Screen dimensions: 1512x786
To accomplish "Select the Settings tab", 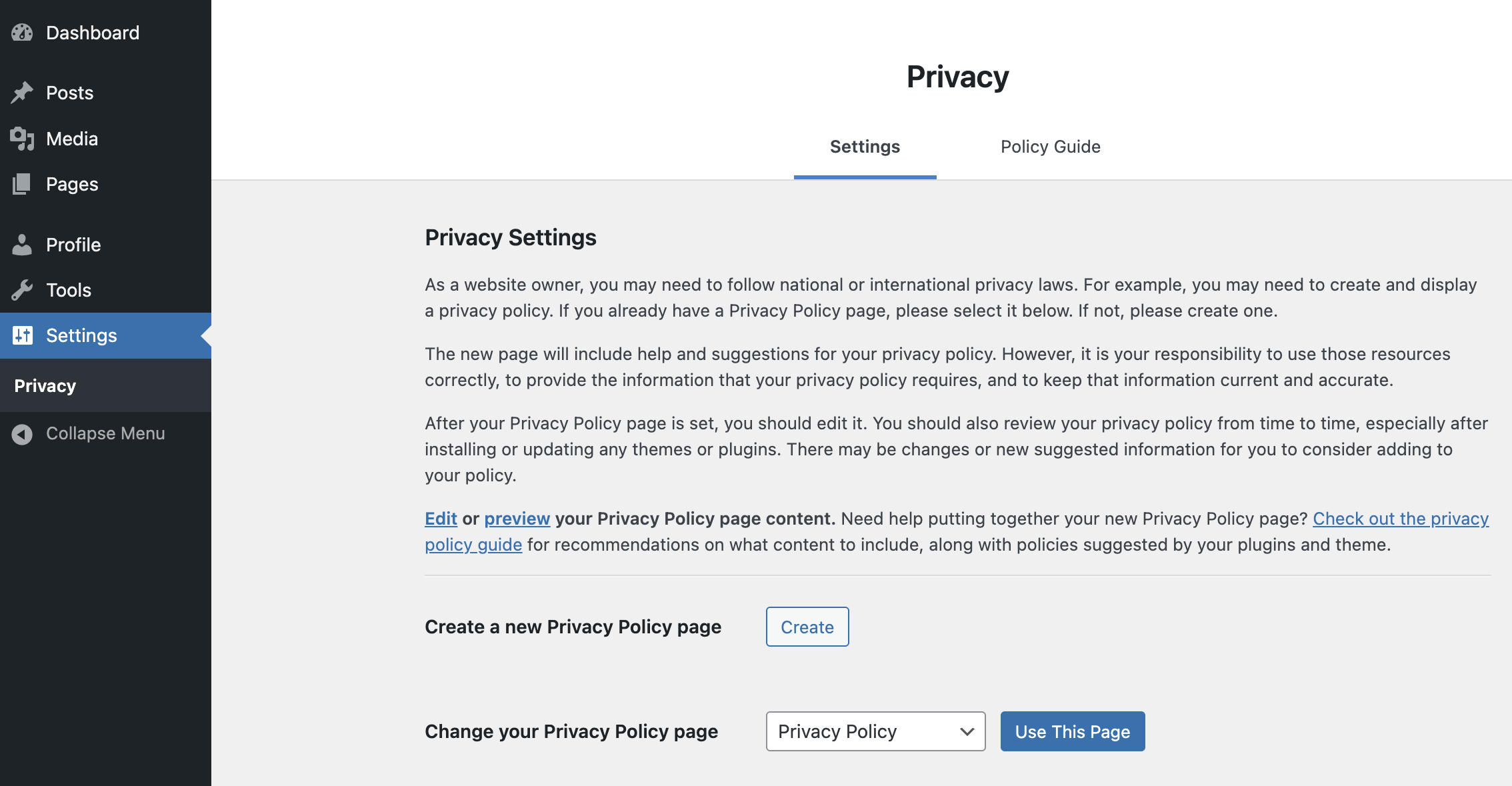I will click(864, 146).
